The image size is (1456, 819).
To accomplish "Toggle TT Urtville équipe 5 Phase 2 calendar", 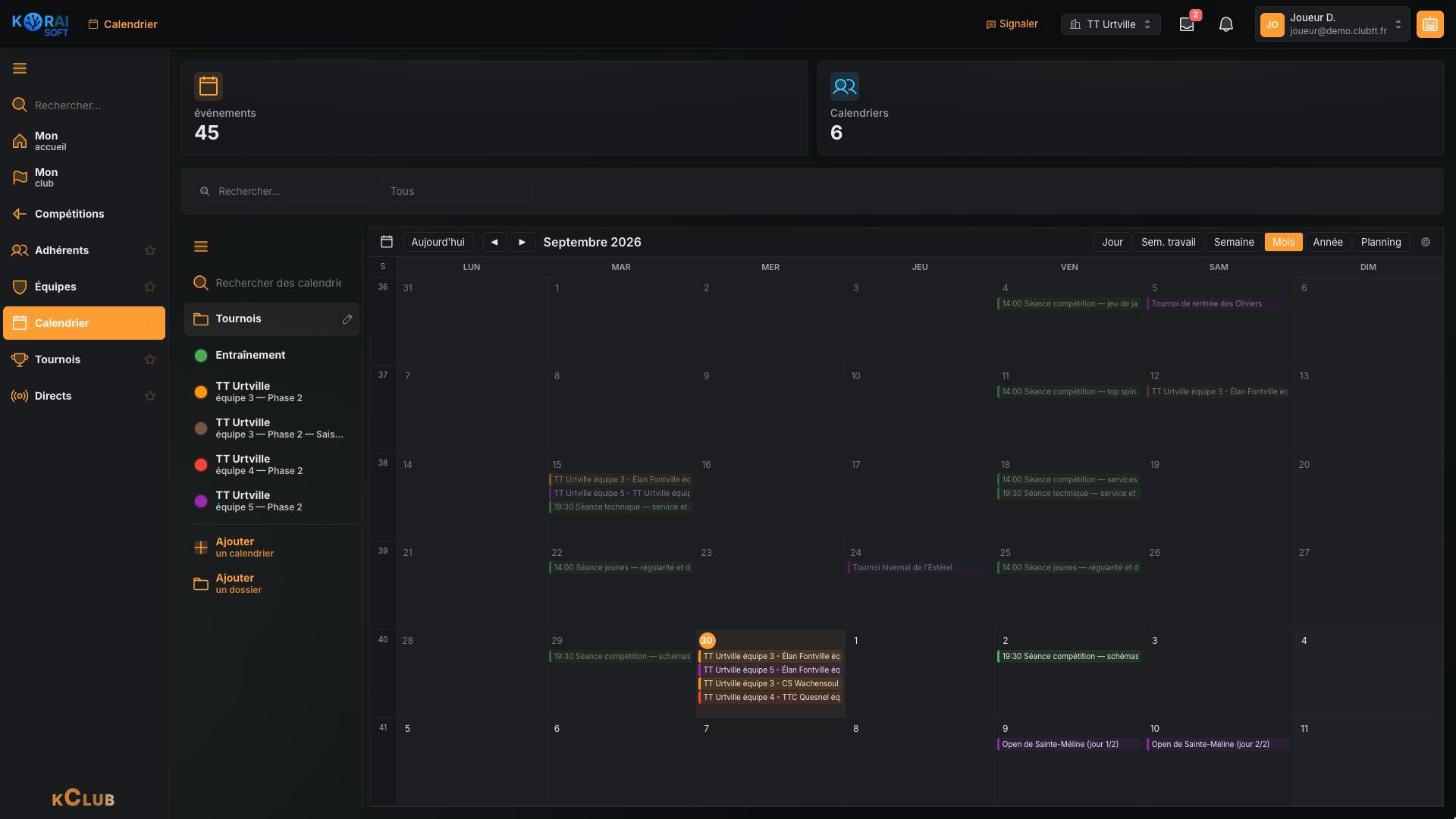I will pos(271,501).
